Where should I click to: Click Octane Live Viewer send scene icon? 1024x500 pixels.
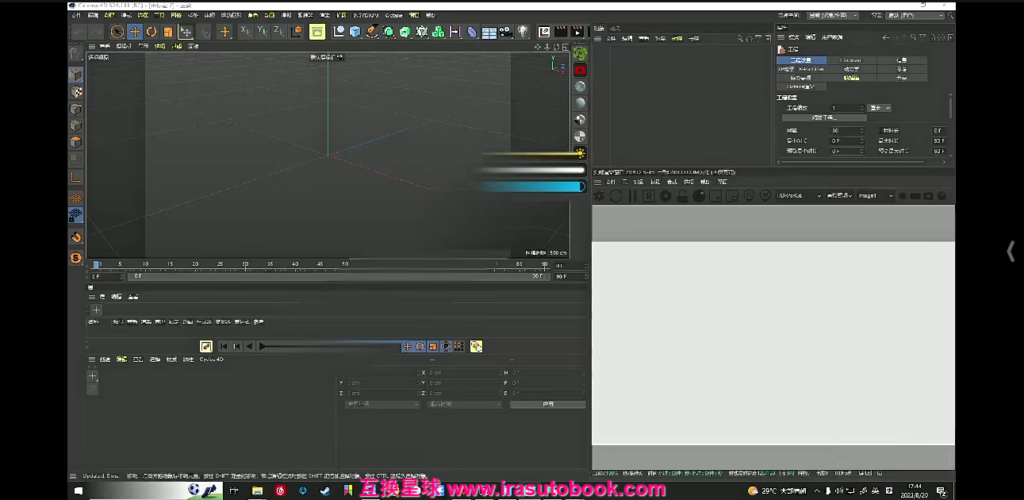[599, 196]
